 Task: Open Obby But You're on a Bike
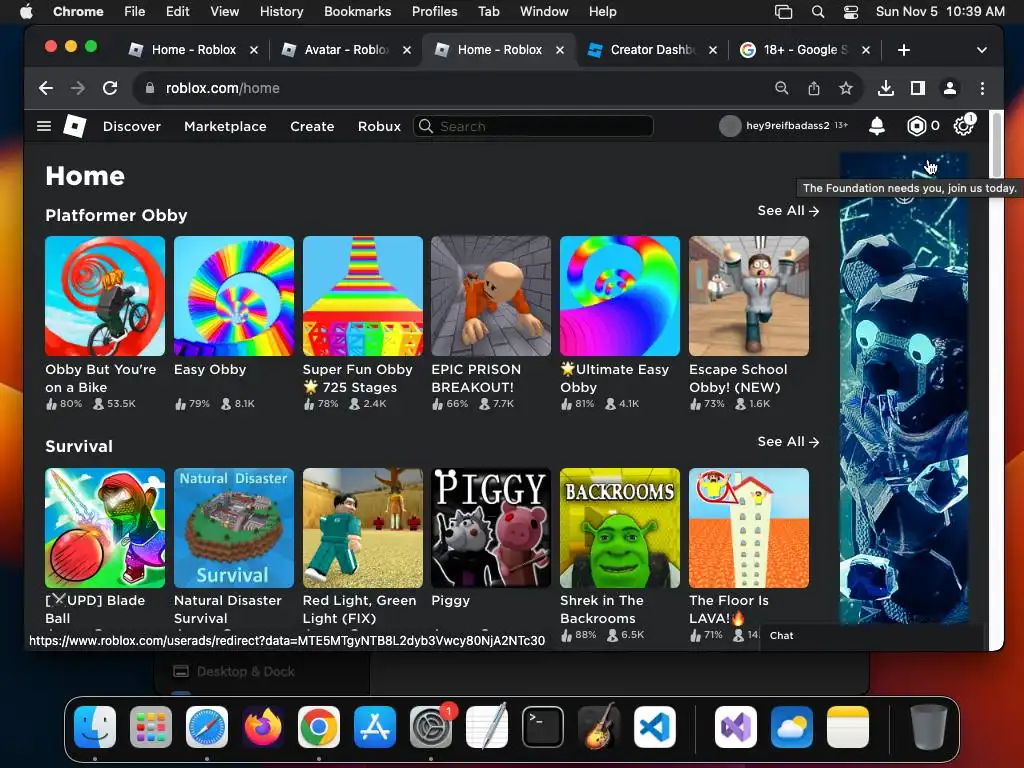(x=104, y=296)
